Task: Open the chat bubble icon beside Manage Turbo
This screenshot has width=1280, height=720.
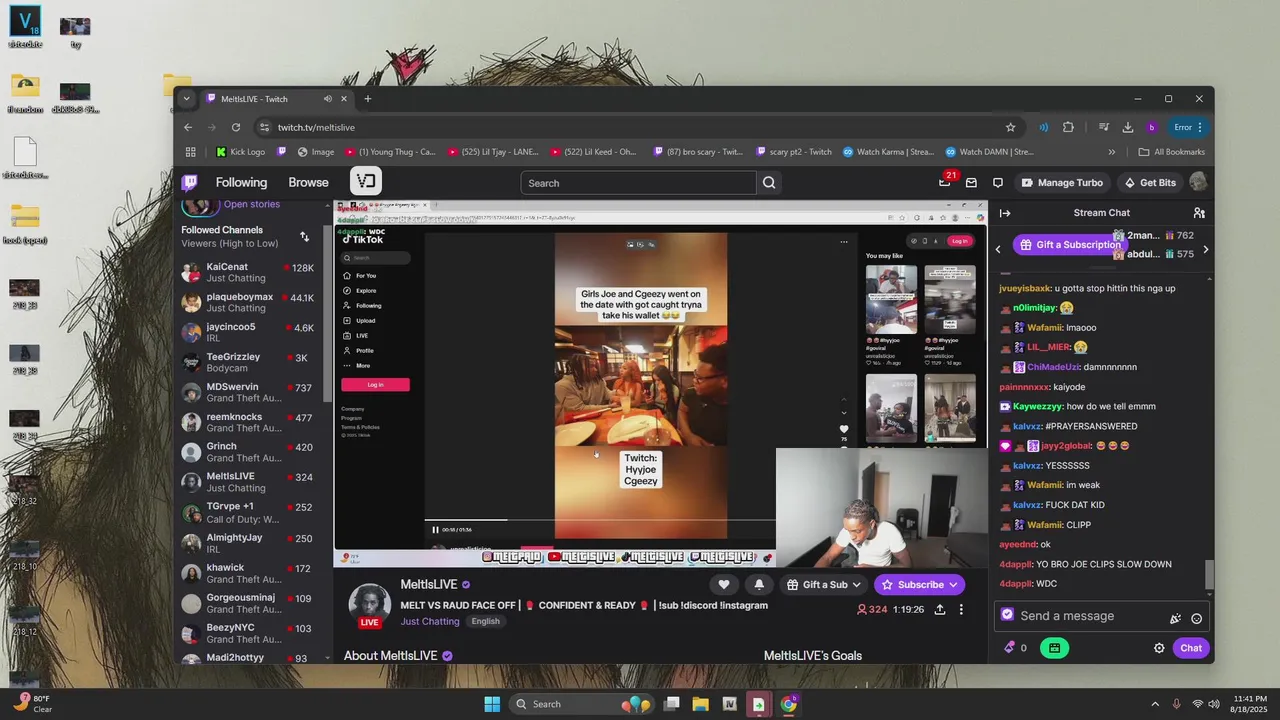Action: 998,183
